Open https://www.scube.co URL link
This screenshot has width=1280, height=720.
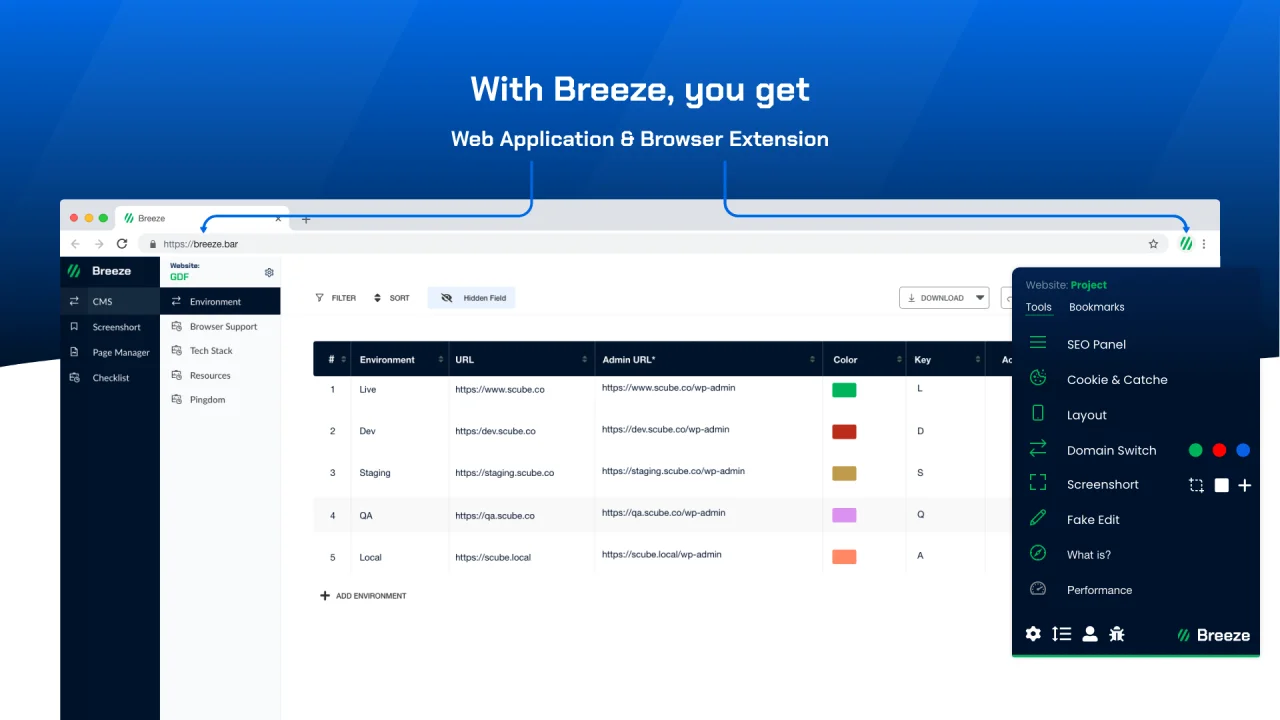point(499,390)
